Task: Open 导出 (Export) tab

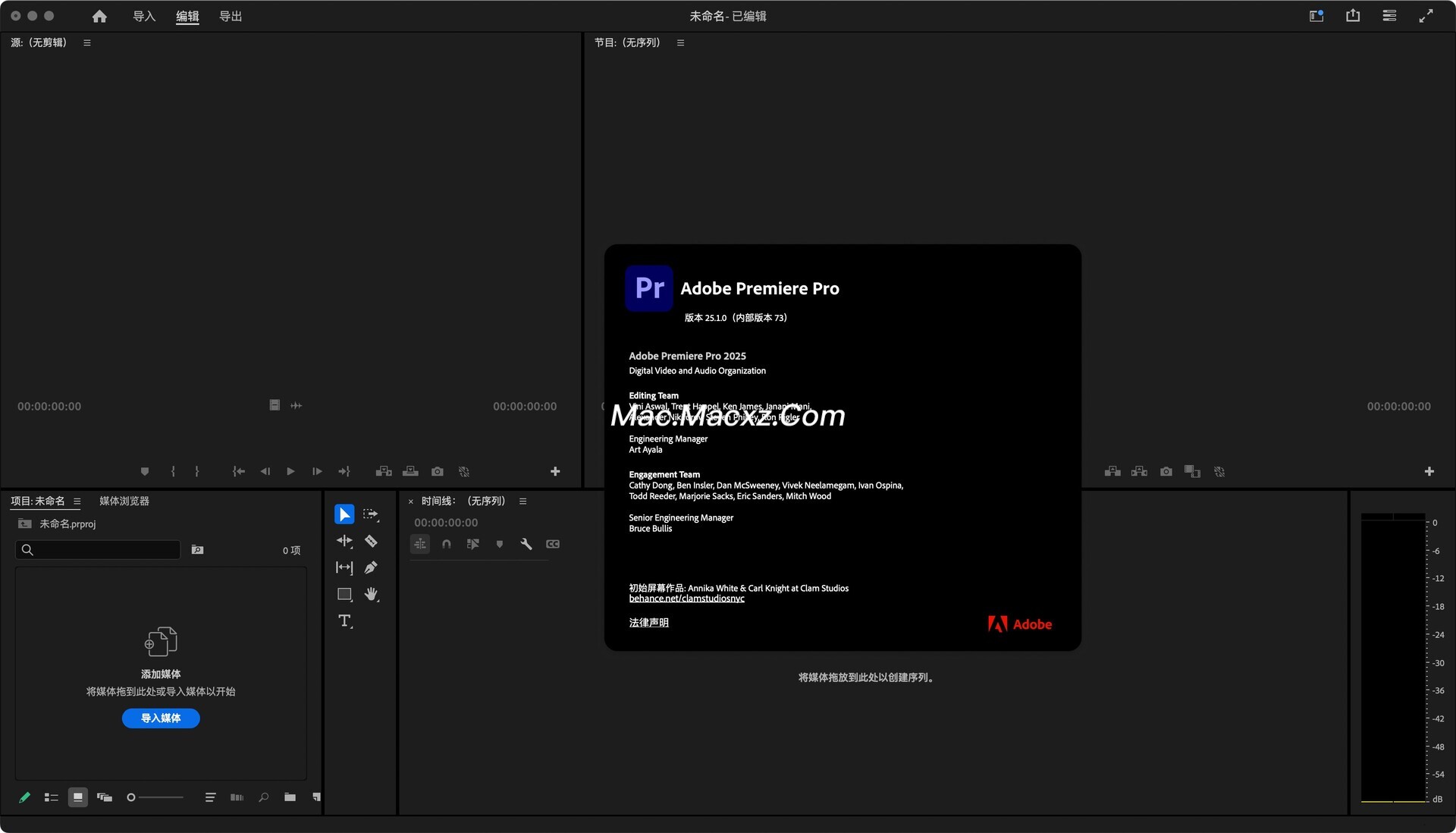Action: point(231,16)
